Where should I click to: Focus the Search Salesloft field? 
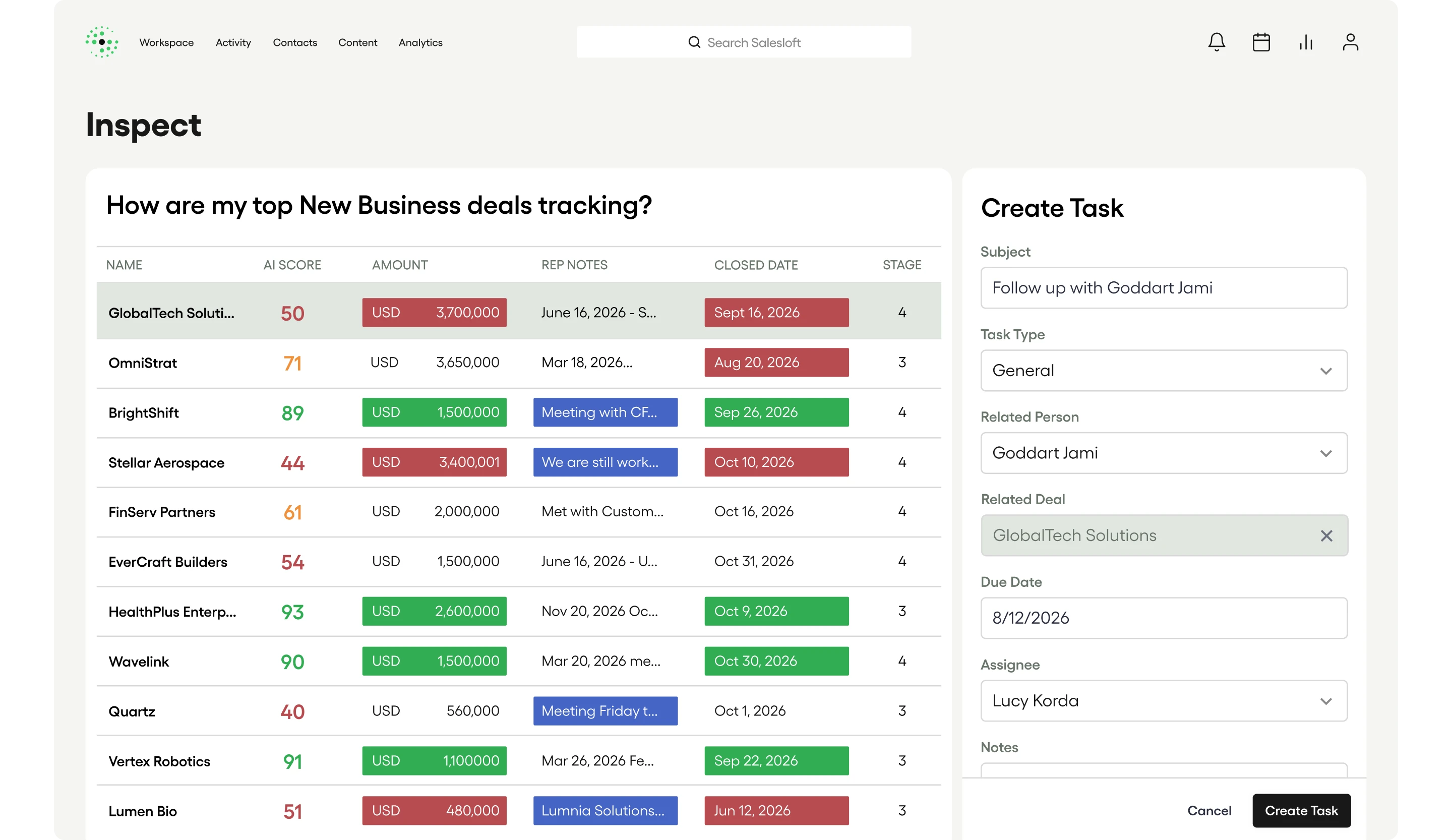pos(744,42)
